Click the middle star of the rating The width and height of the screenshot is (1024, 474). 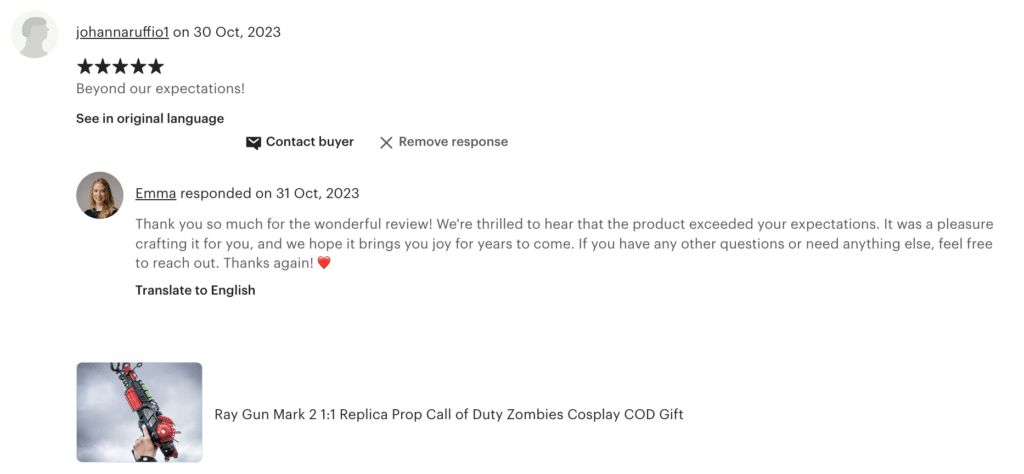tap(120, 66)
